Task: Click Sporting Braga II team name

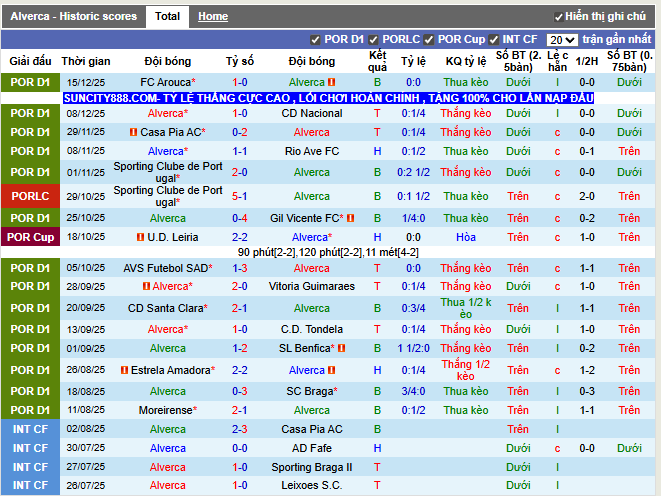Action: click(x=312, y=467)
